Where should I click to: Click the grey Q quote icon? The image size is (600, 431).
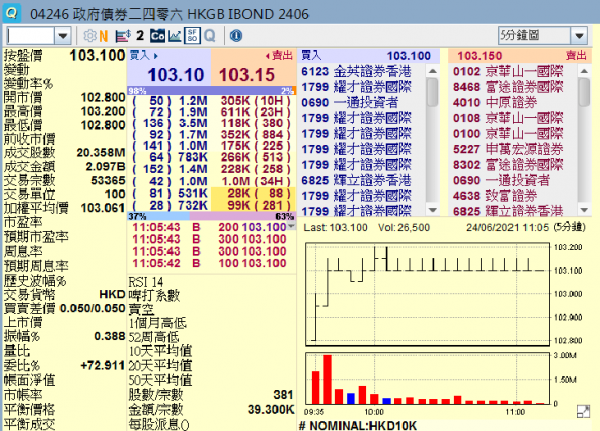tap(209, 35)
